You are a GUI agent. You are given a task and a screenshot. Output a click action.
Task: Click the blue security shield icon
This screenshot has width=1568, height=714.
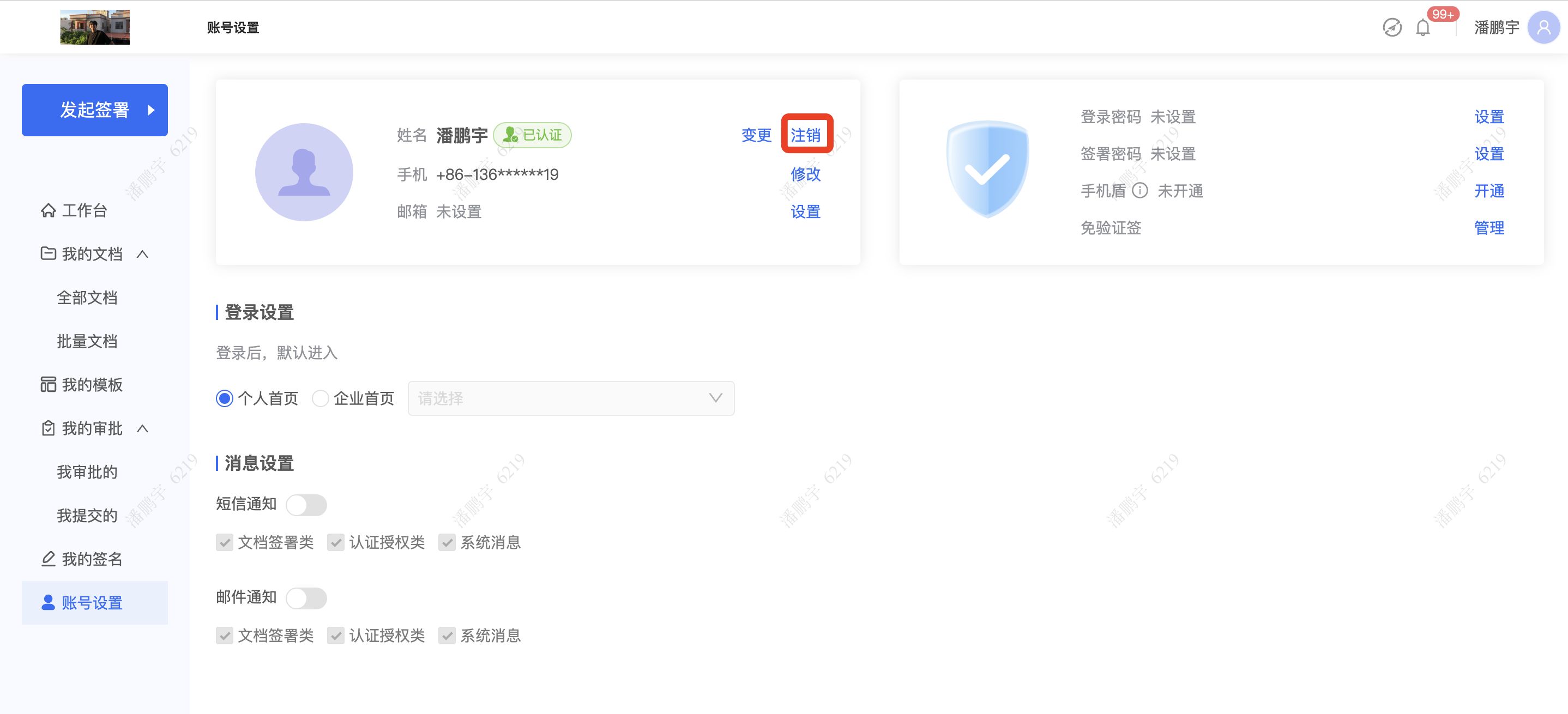pos(987,169)
